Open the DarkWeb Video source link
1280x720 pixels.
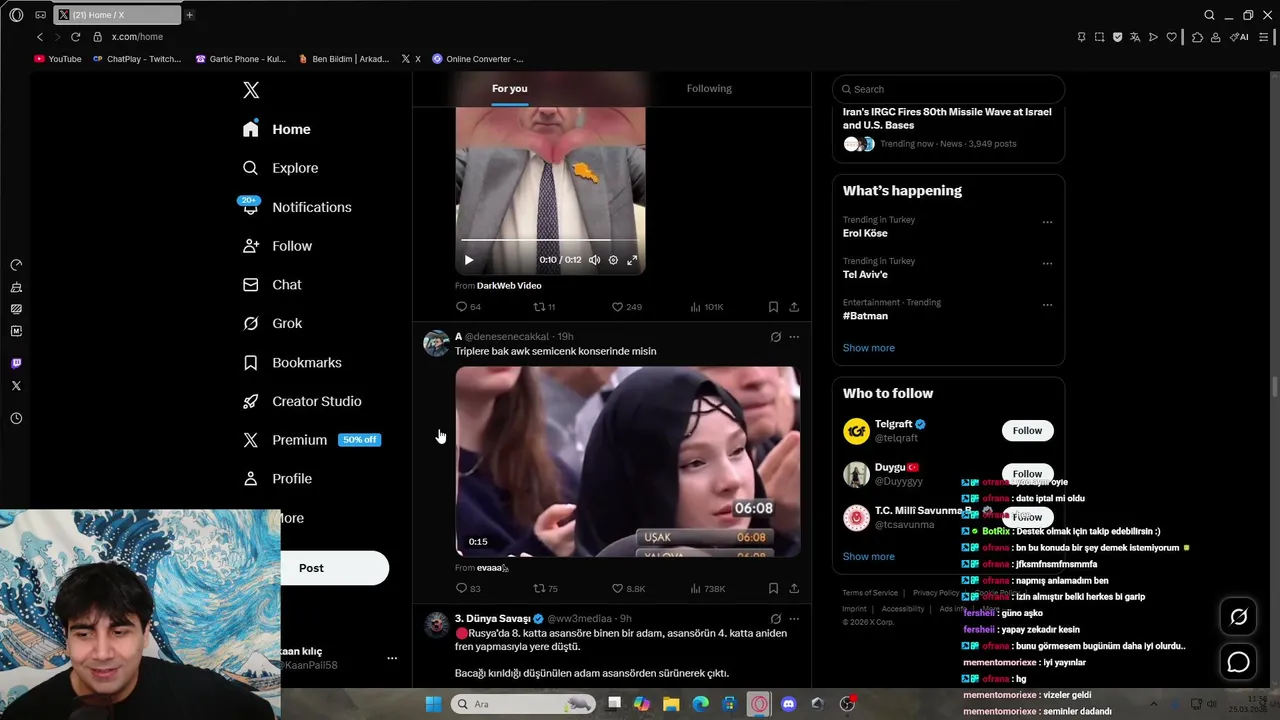509,286
